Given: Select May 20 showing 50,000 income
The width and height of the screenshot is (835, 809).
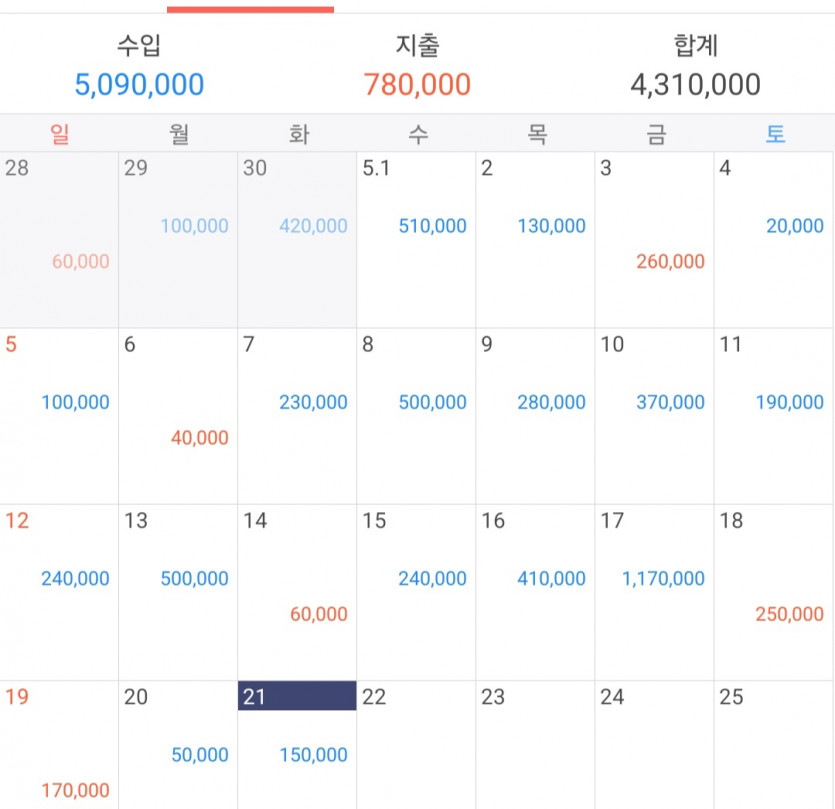Looking at the screenshot, I should (x=178, y=745).
